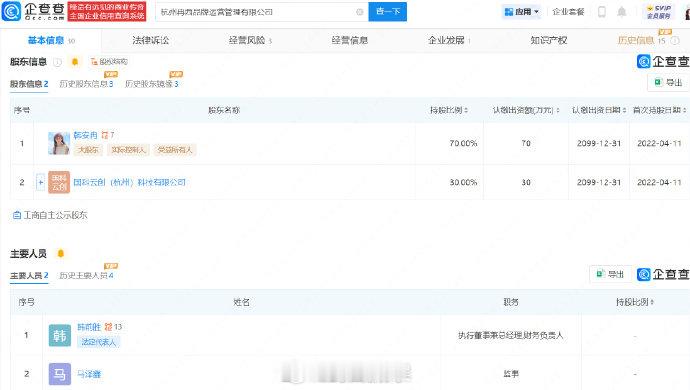Click the 实际控制人 tag
Viewport: 690px width, 390px height.
pos(128,150)
